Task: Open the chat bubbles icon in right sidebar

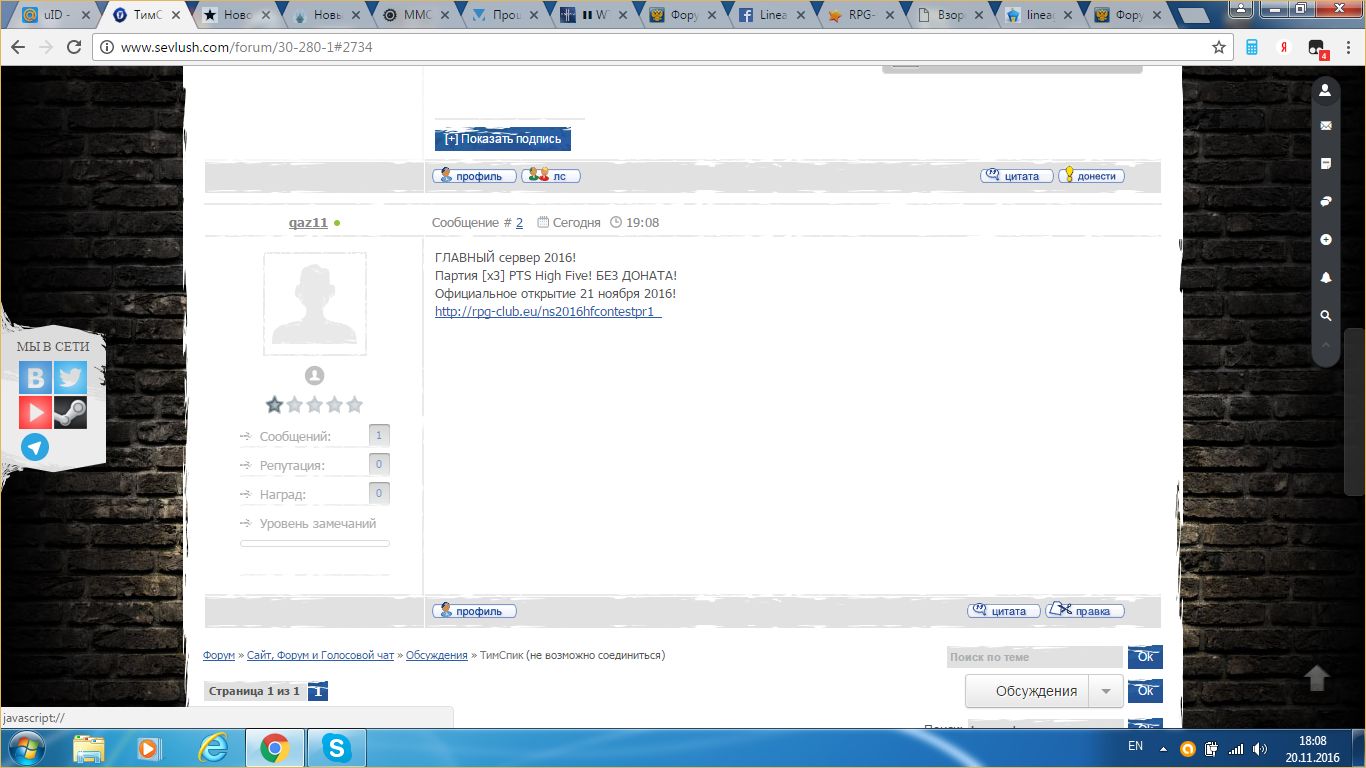Action: pos(1326,201)
